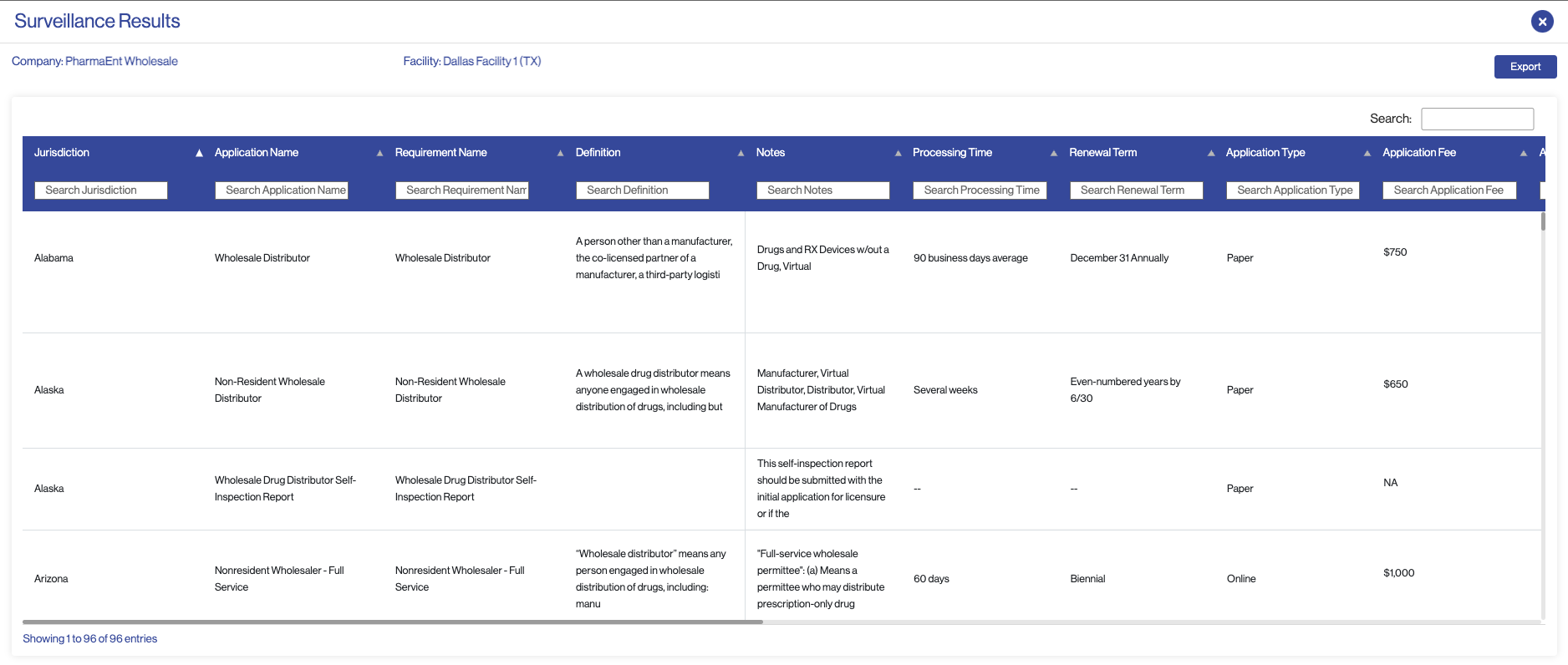This screenshot has height=665, width=1568.
Task: Click the Application Name column header
Action: [x=257, y=152]
